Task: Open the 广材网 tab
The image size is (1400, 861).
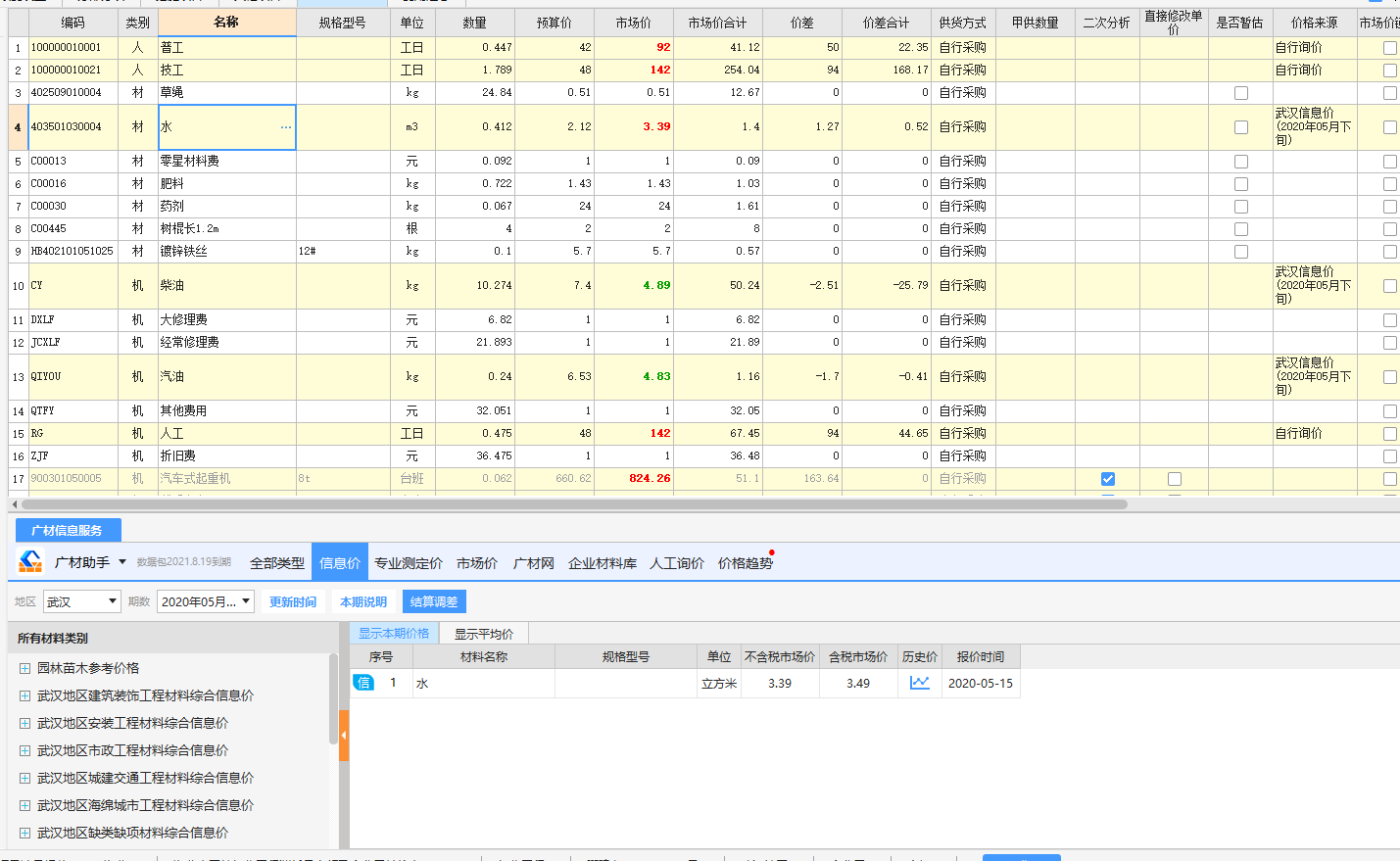Action: [534, 563]
